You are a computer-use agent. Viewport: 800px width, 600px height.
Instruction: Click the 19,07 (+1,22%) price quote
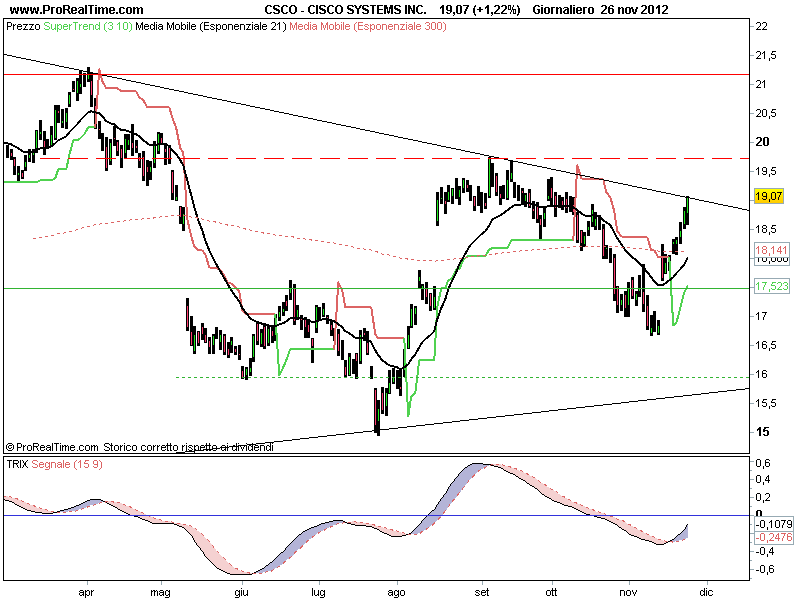[480, 9]
